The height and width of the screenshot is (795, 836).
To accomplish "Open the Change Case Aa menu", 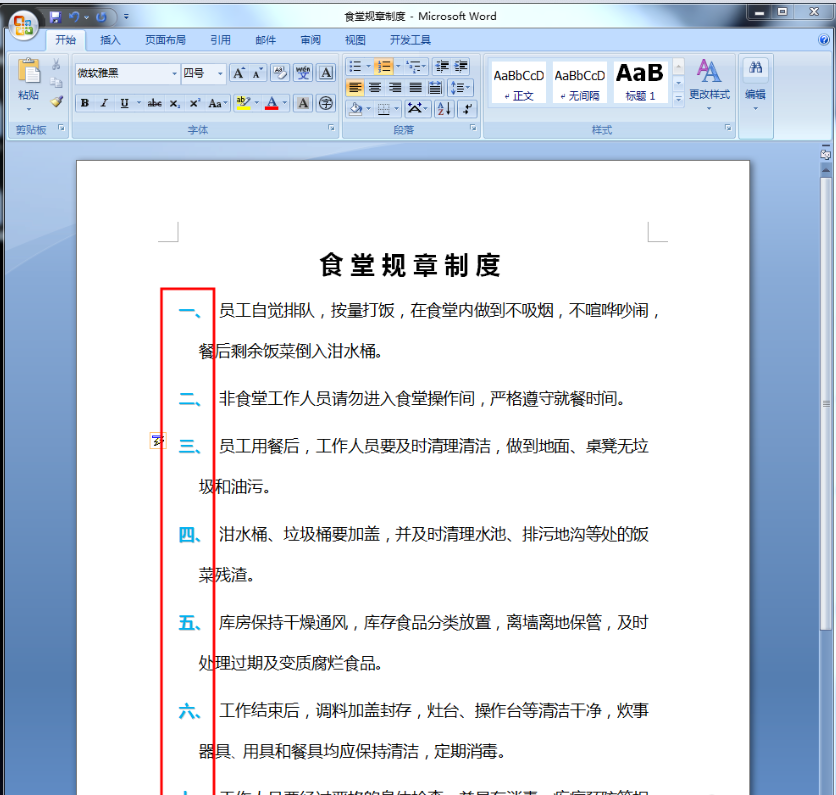I will (218, 103).
